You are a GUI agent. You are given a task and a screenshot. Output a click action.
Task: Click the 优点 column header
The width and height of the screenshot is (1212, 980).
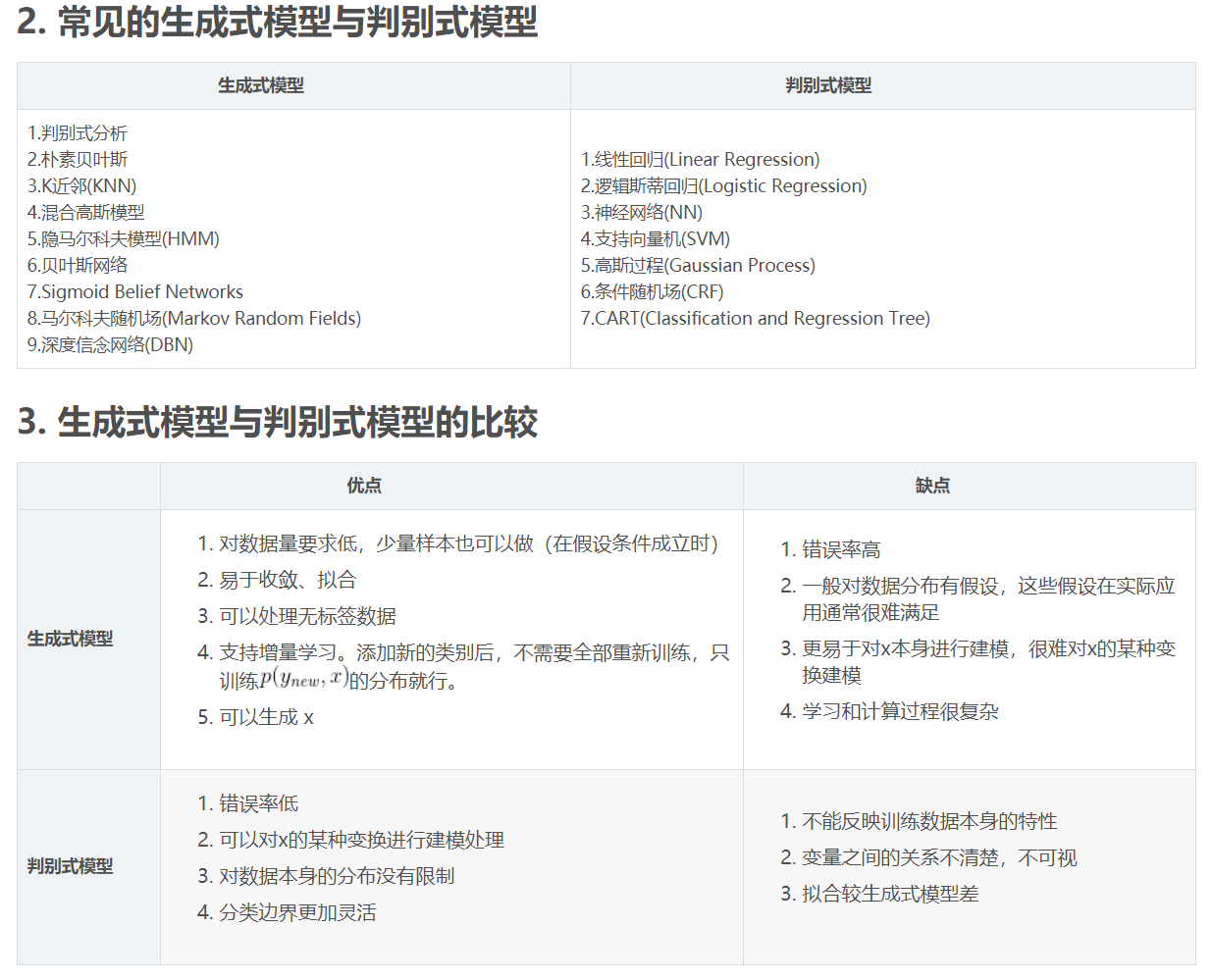[364, 485]
